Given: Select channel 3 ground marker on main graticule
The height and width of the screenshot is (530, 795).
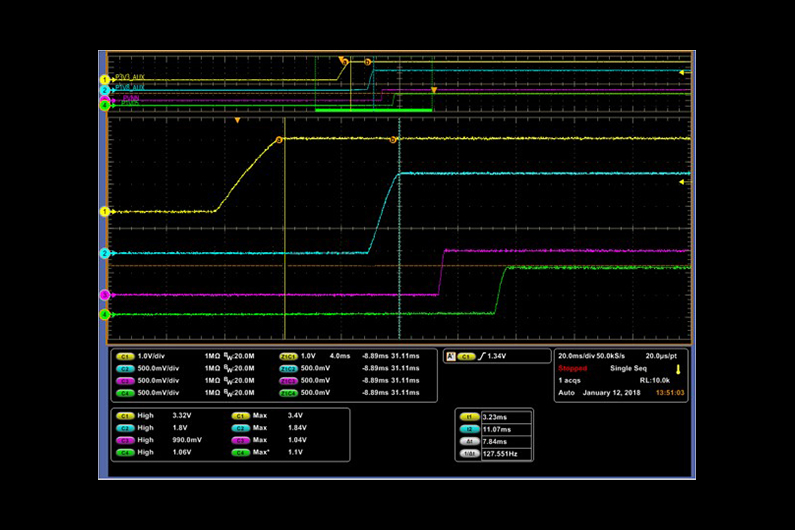Looking at the screenshot, I should point(105,295).
